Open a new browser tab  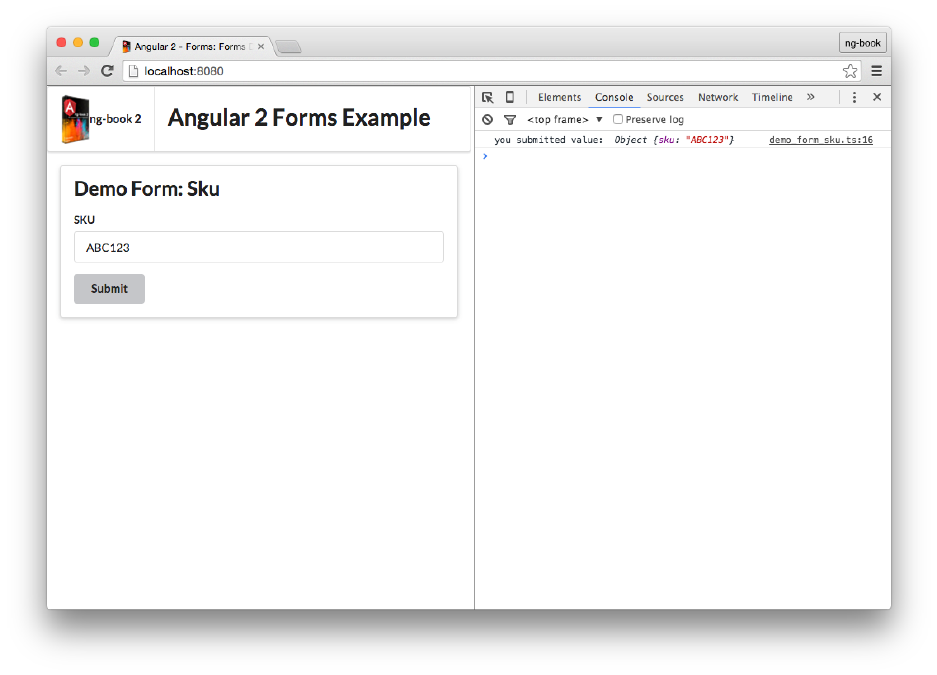(x=289, y=47)
